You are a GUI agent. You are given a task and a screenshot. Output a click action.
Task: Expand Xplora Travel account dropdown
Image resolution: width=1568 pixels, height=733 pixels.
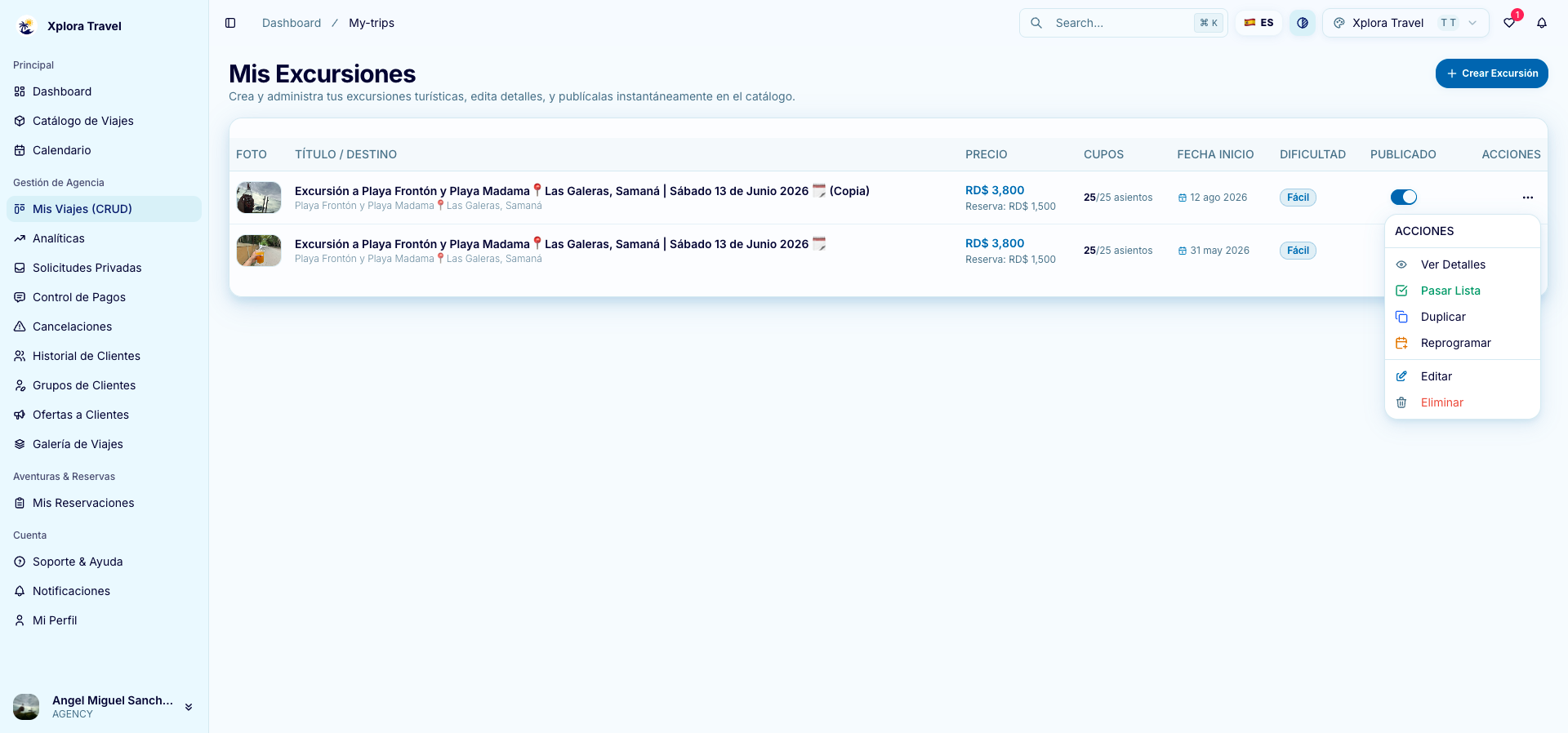[x=1405, y=23]
